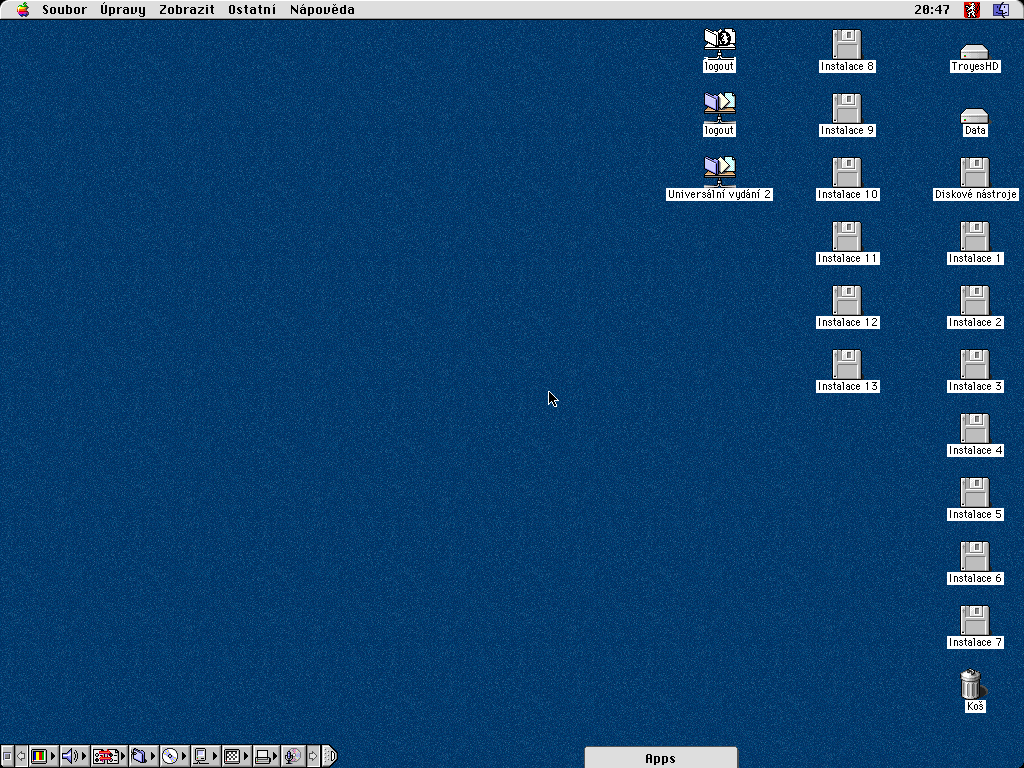Open the printer selector Control Strip module
Image resolution: width=1024 pixels, height=768 pixels.
tap(262, 756)
